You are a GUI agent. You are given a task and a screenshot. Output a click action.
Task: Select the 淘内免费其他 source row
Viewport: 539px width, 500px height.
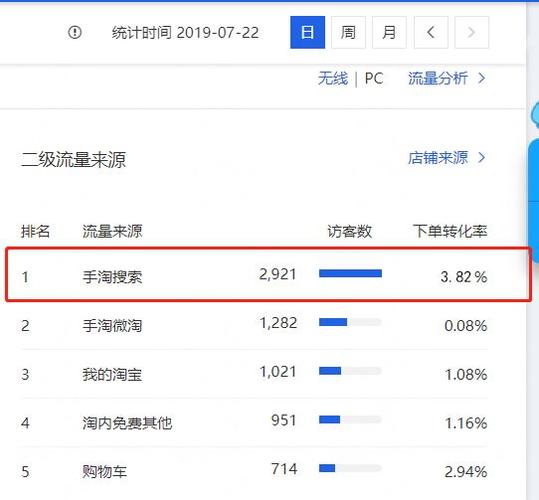point(254,423)
